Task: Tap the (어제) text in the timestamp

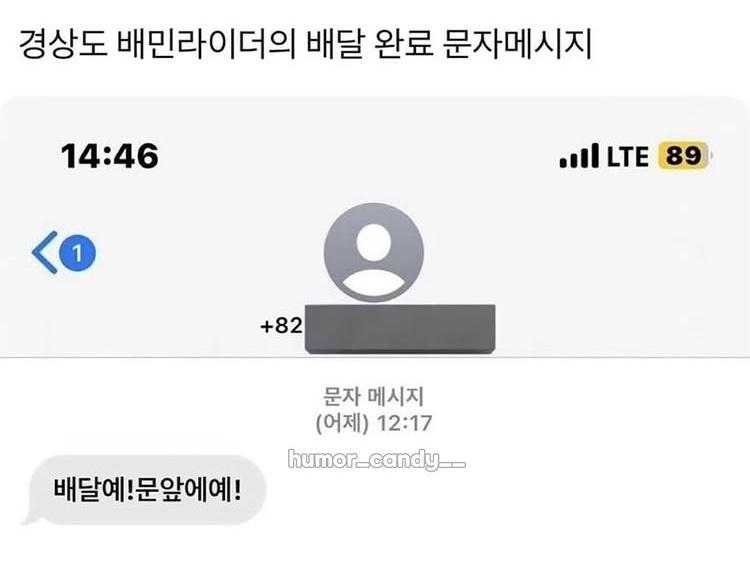Action: (x=342, y=423)
